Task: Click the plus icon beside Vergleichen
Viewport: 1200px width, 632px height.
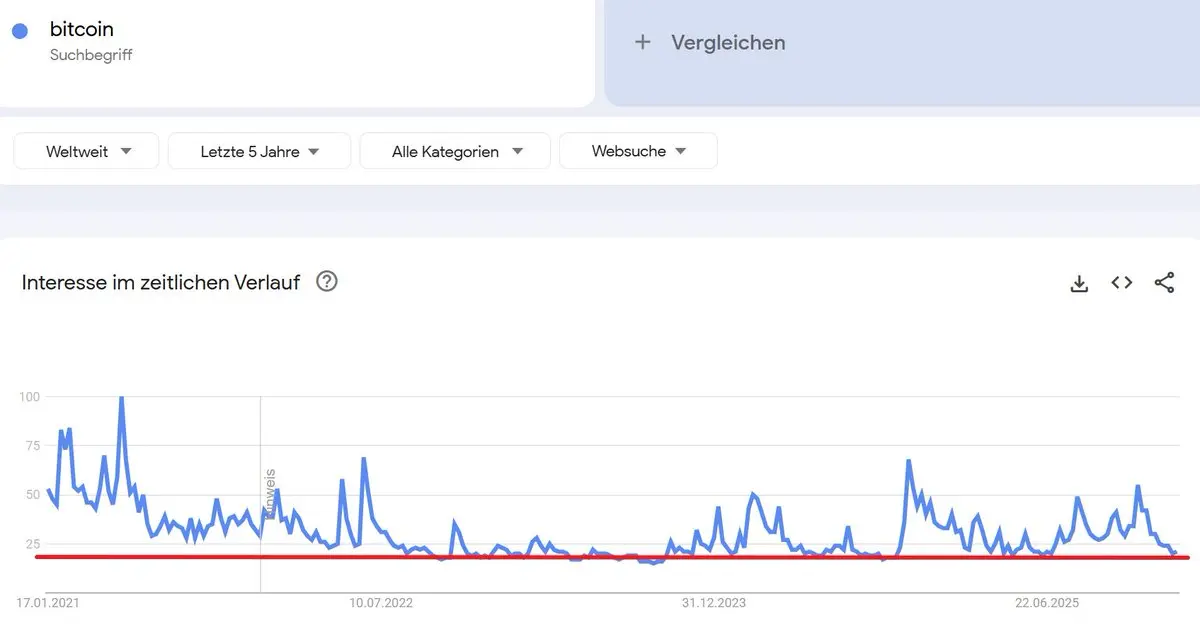Action: click(643, 42)
